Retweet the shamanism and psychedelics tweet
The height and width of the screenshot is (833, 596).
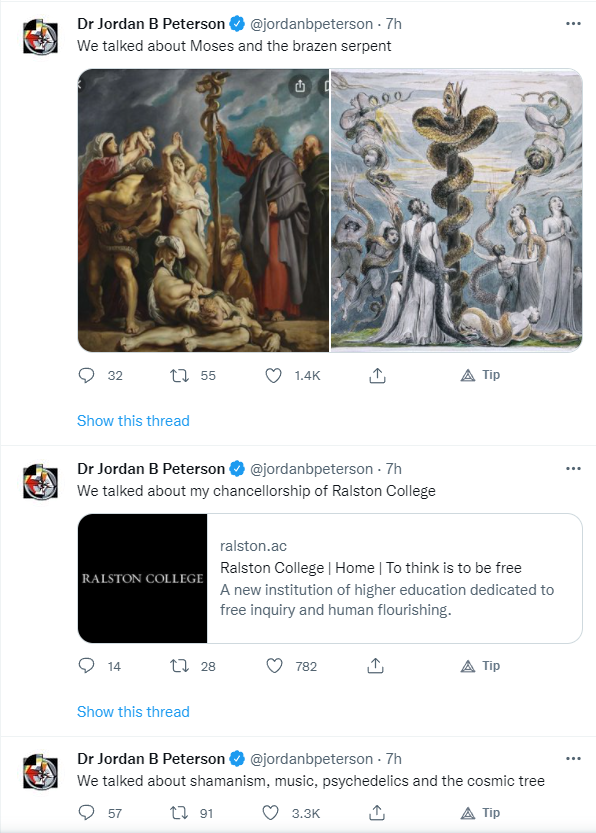pos(179,813)
